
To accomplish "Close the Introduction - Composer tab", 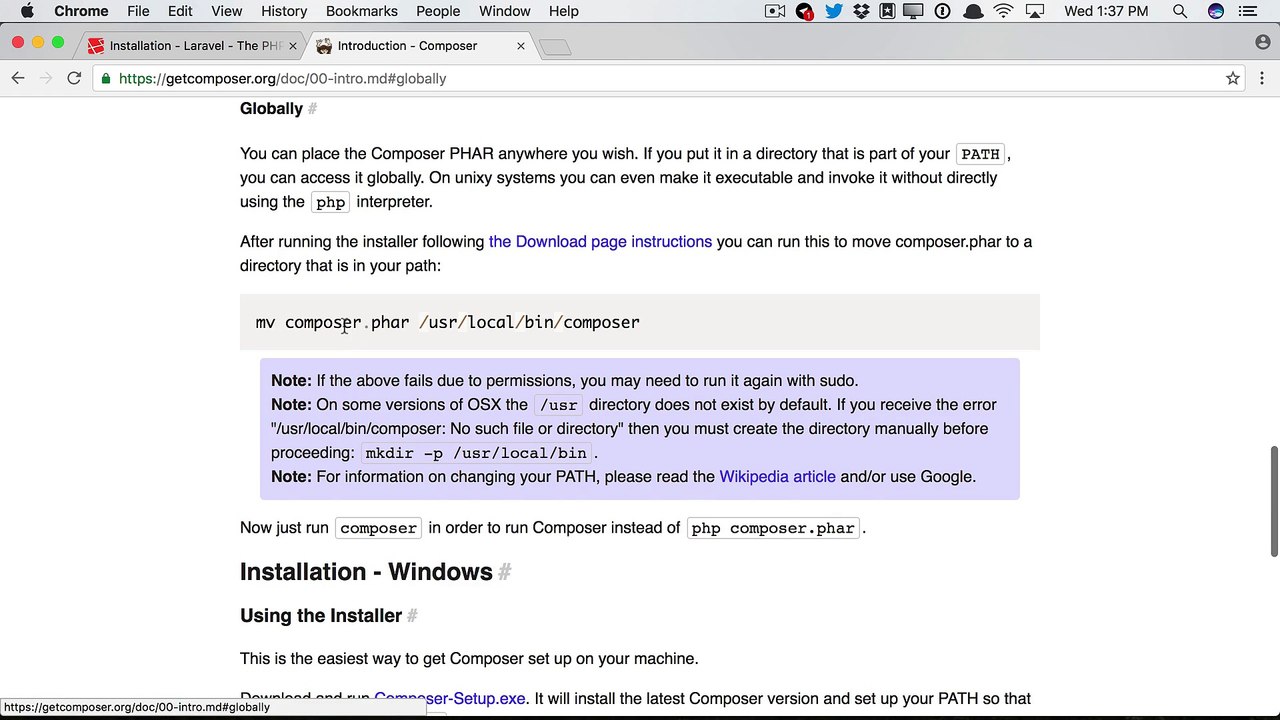I will pos(520,46).
